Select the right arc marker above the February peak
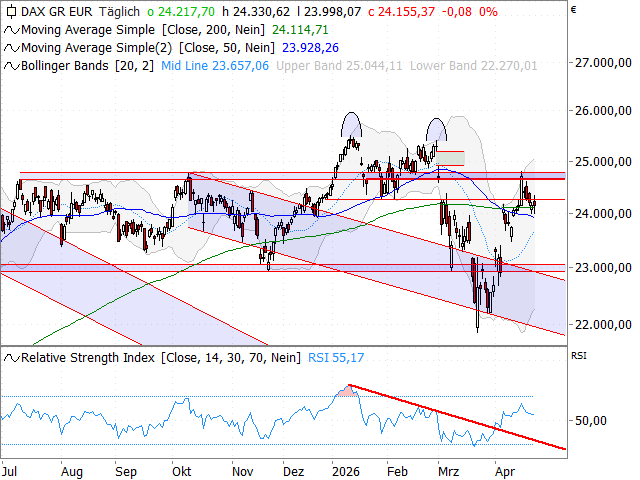The width and height of the screenshot is (640, 480). (x=436, y=128)
